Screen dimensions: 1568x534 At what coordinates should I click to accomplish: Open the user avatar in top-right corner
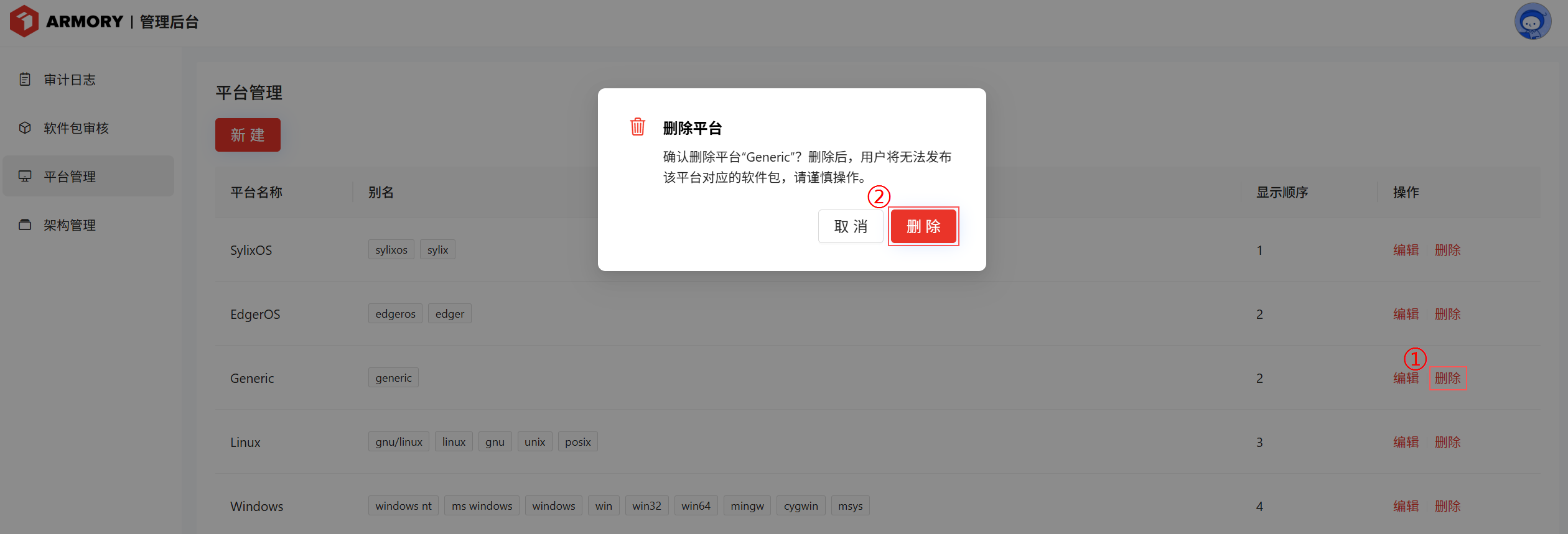pos(1532,22)
